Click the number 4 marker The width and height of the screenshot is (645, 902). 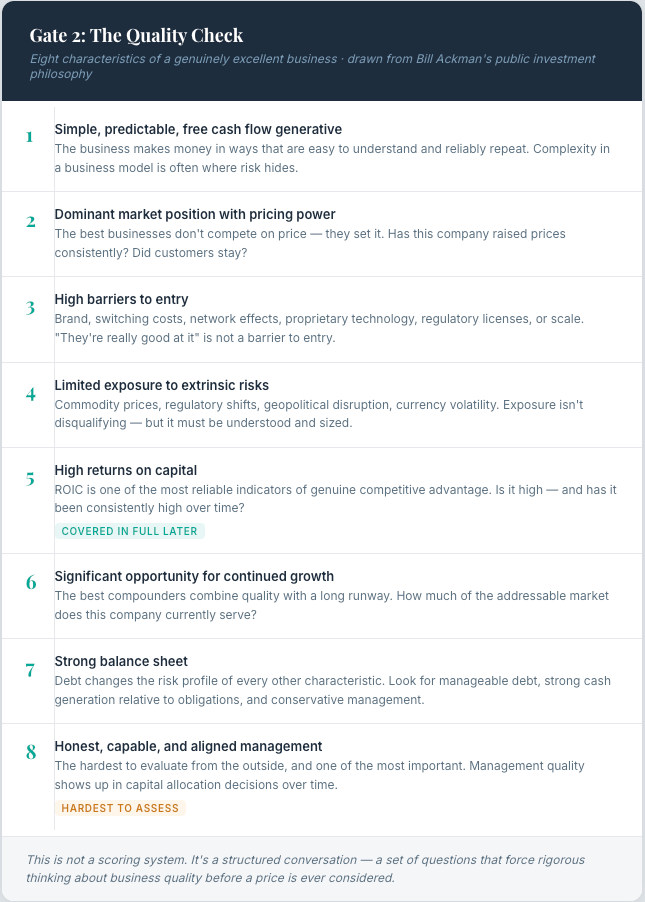30,394
